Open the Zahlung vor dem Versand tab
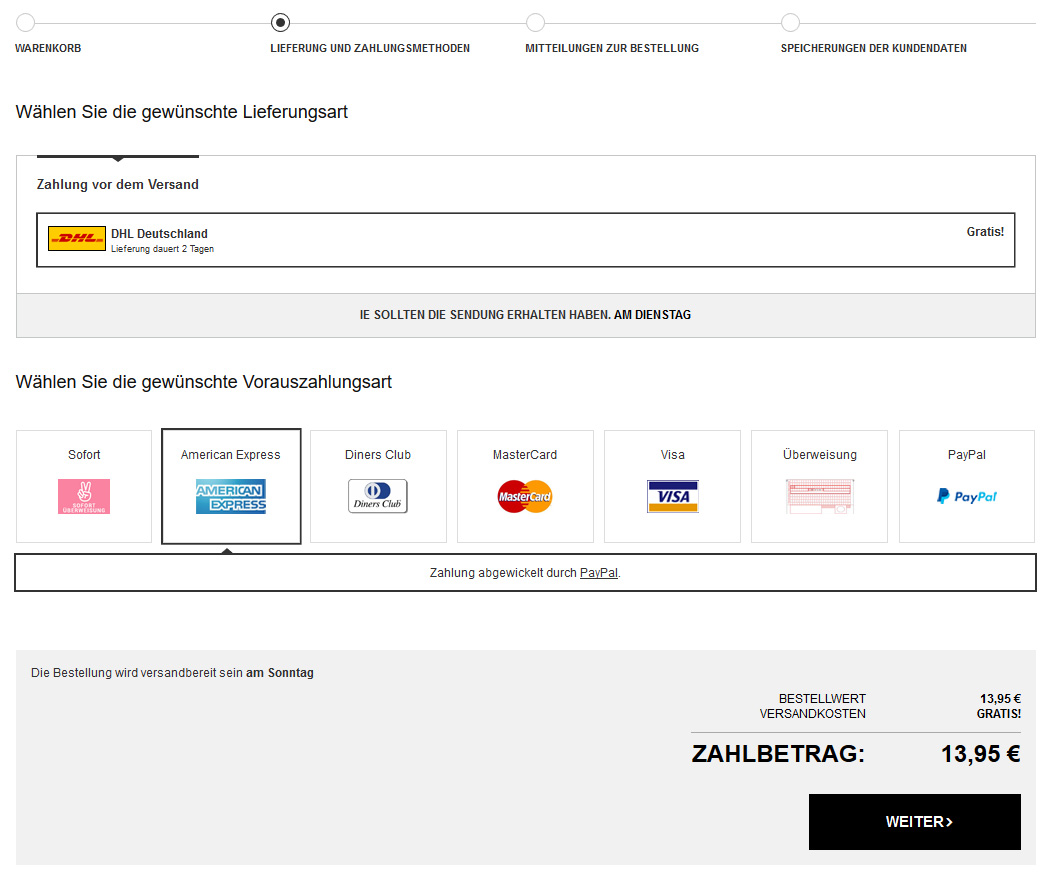The image size is (1046, 882). coord(118,184)
